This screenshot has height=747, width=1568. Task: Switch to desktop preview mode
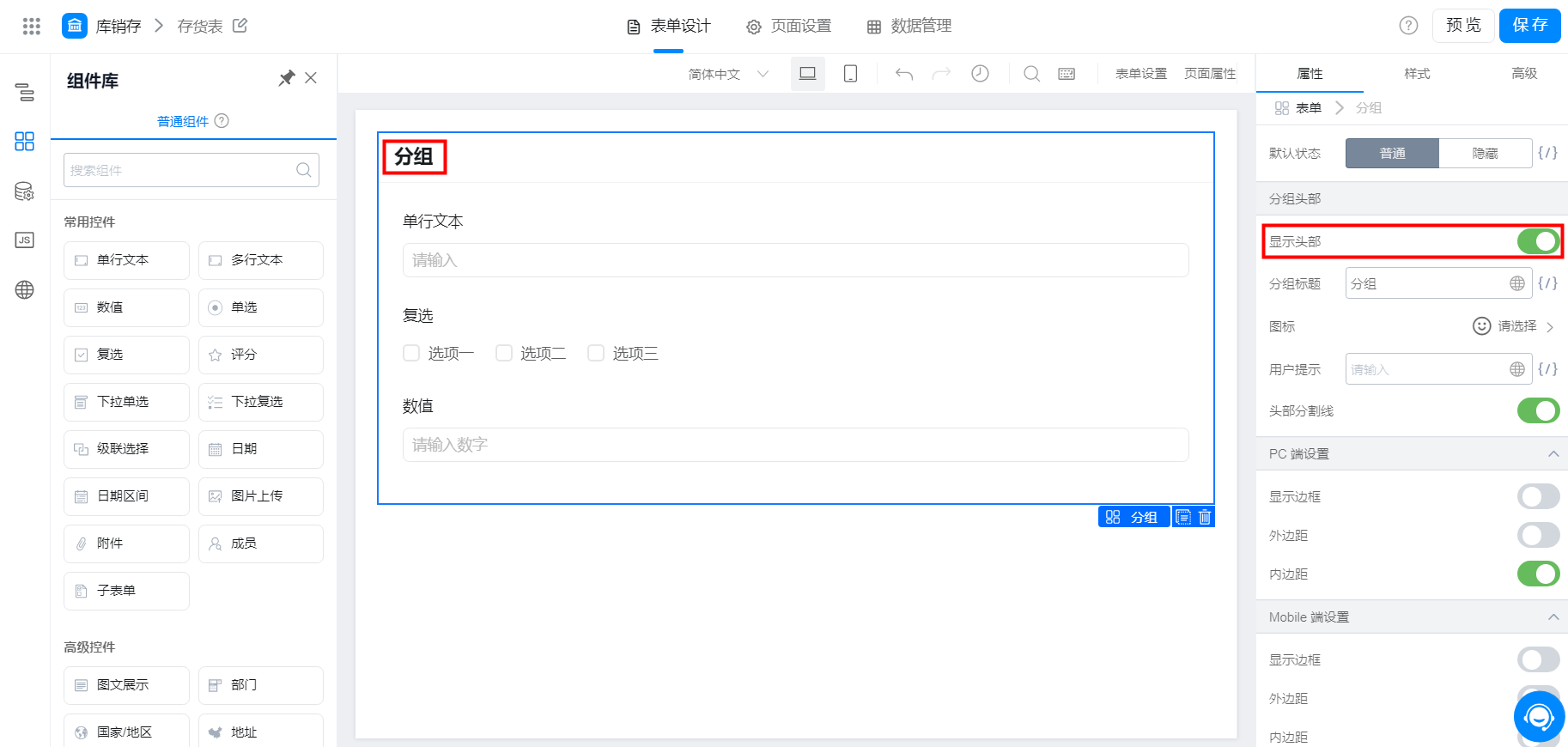click(x=808, y=74)
